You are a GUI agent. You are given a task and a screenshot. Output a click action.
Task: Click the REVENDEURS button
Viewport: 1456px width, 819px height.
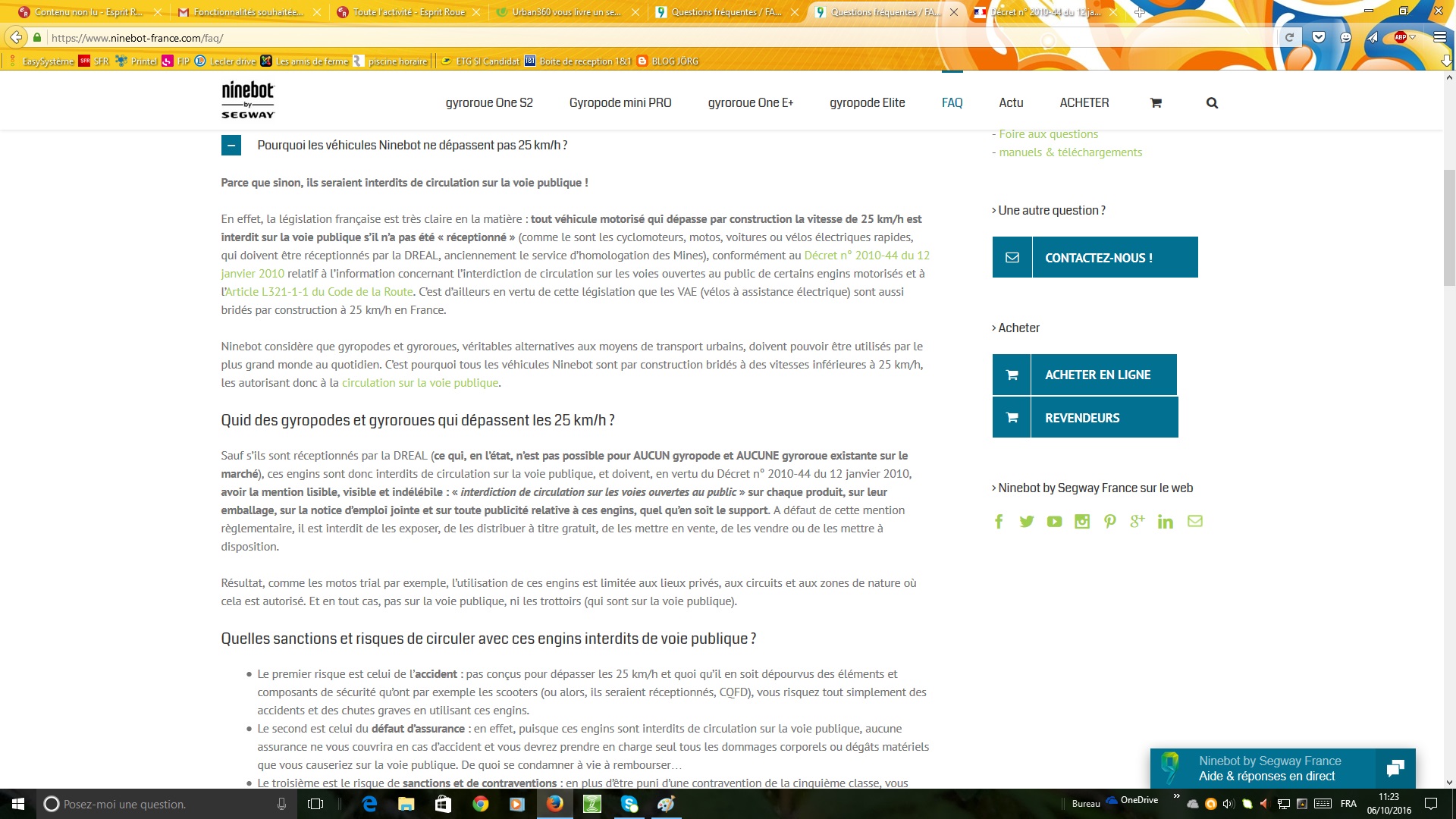1085,417
